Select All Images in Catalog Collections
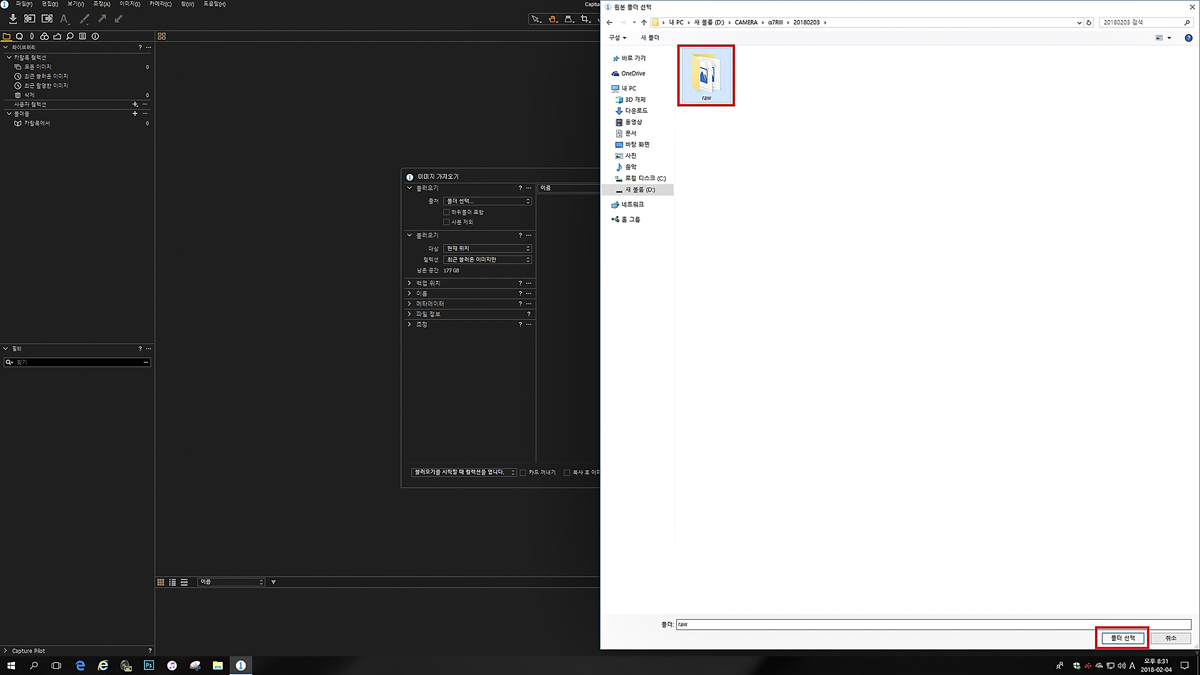Screen dimensions: 1200x675 click(32, 67)
